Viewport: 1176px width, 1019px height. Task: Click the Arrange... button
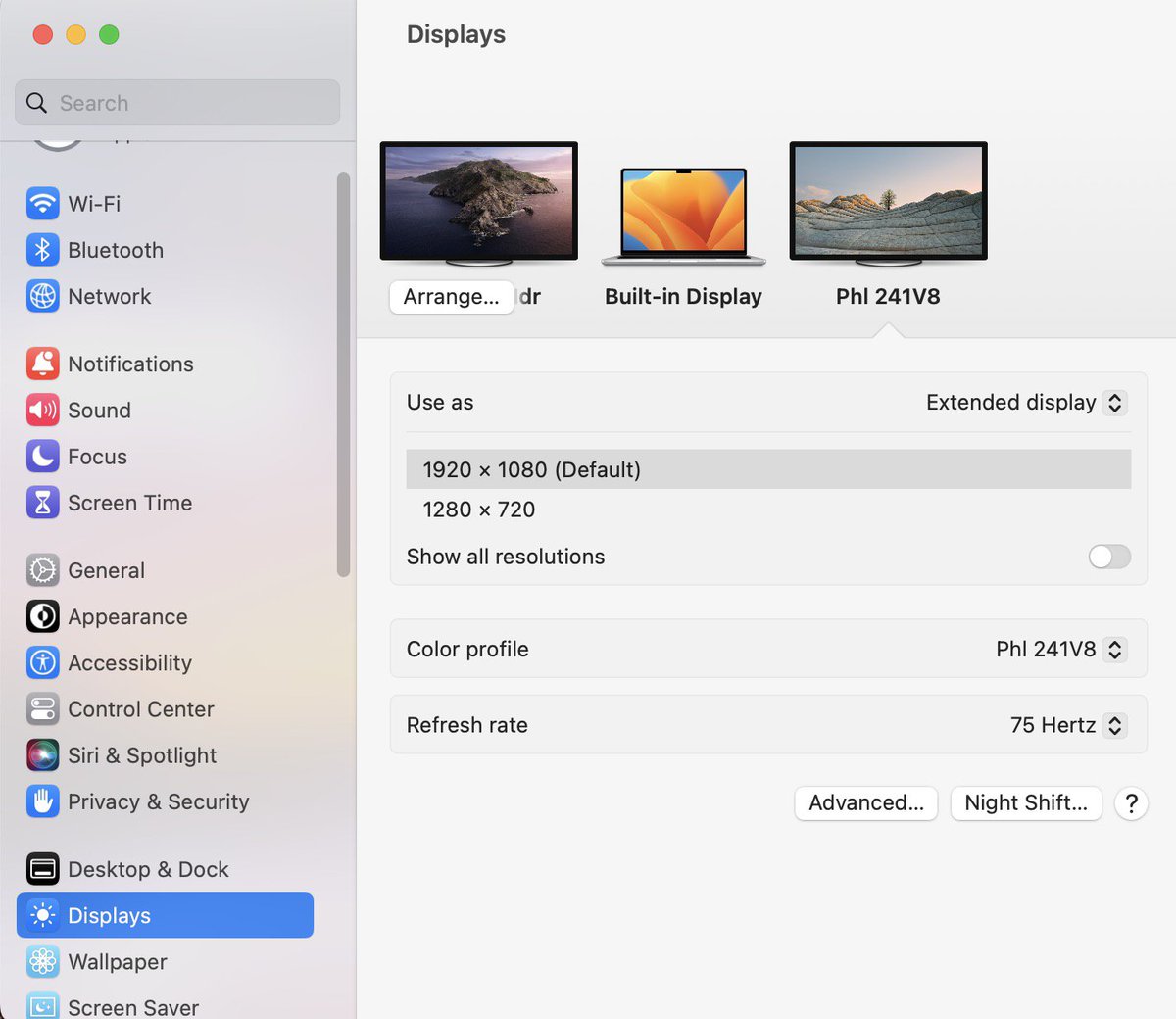click(452, 297)
